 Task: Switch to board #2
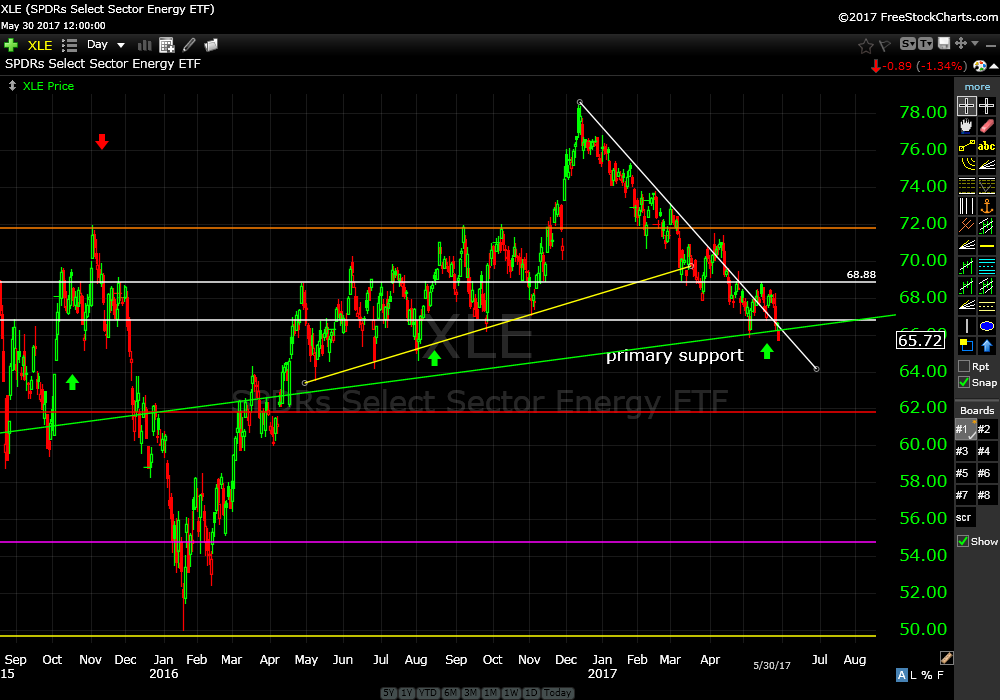(987, 429)
